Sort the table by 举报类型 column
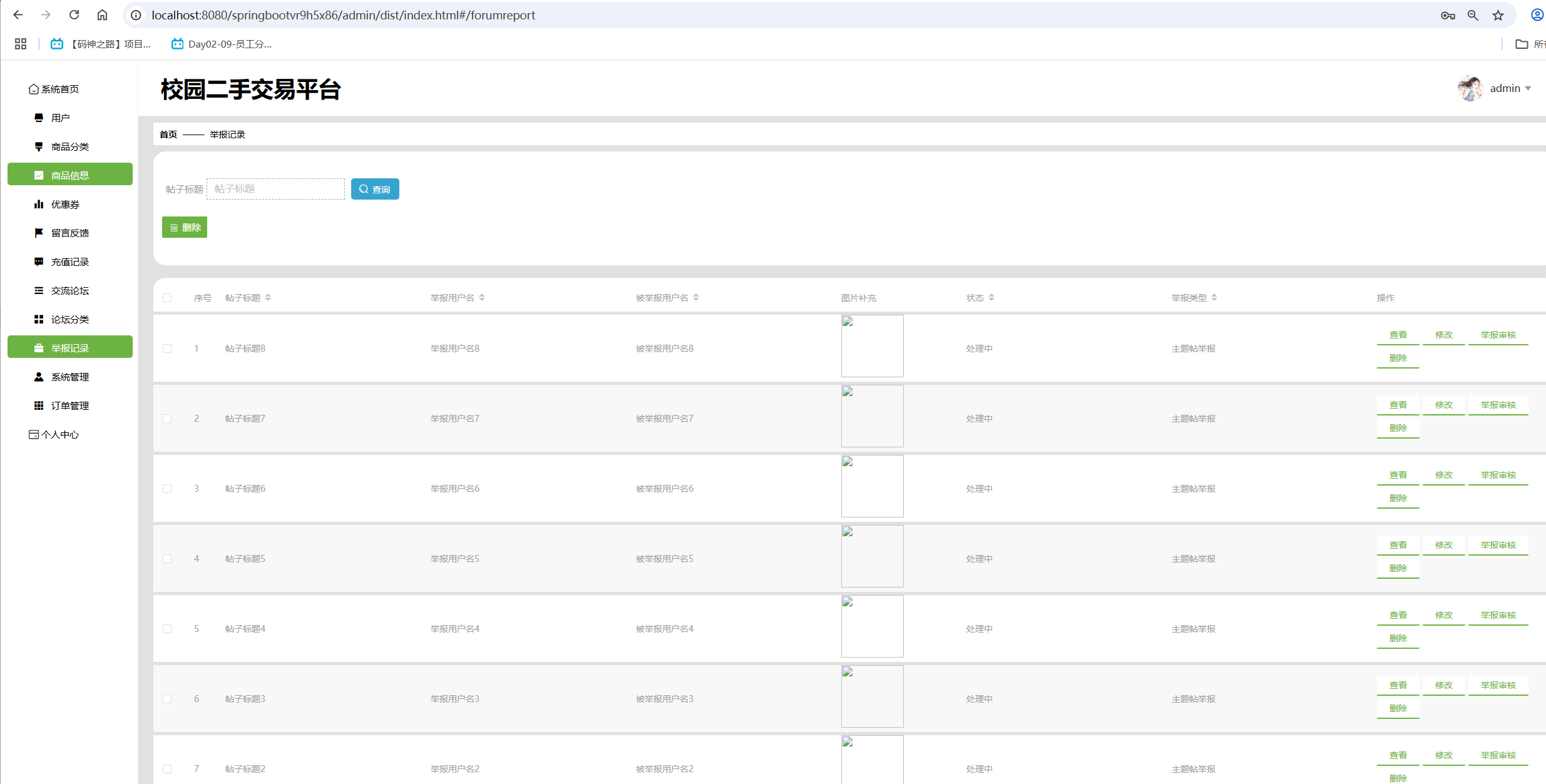The height and width of the screenshot is (784, 1546). pyautogui.click(x=1214, y=298)
